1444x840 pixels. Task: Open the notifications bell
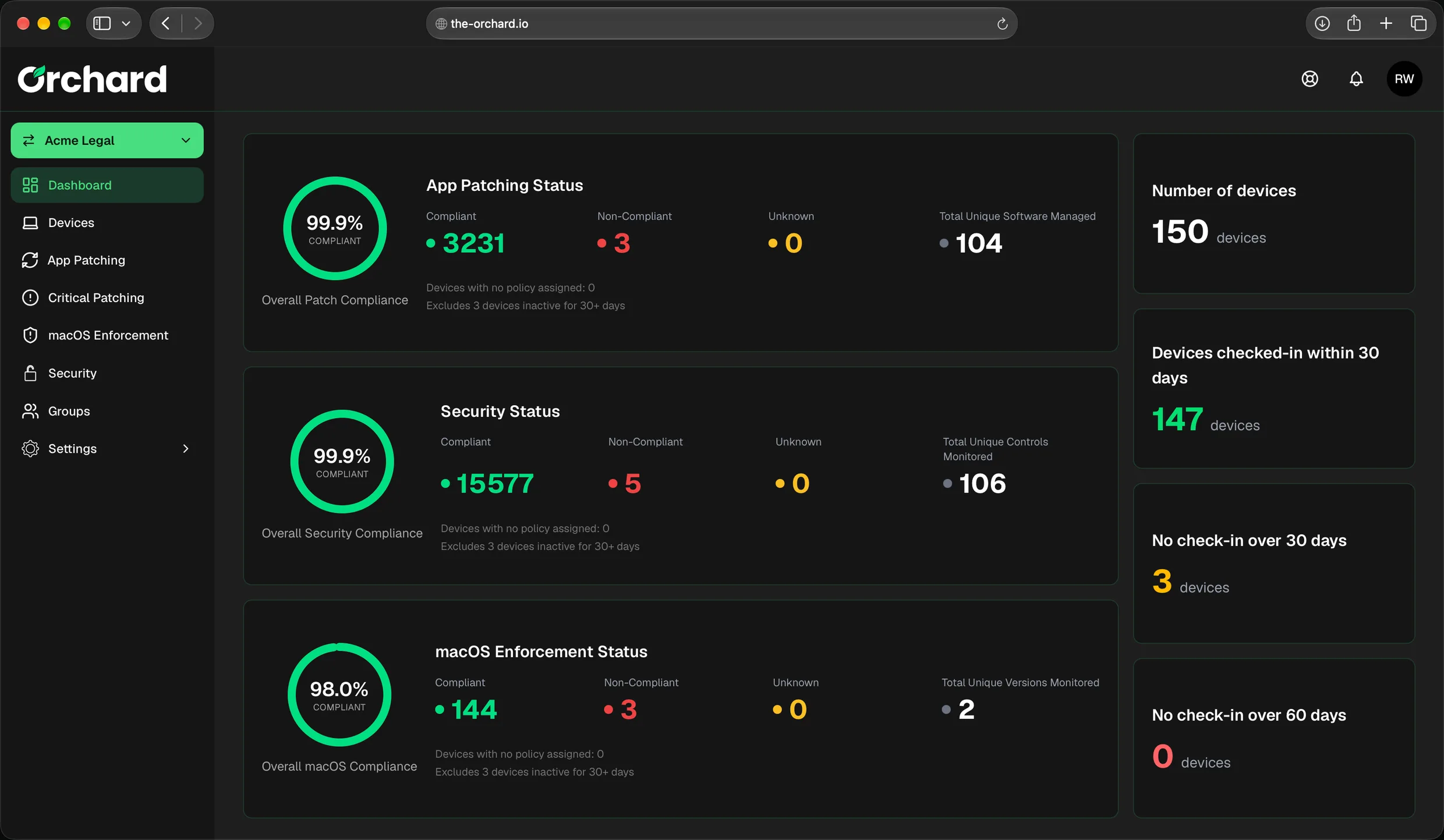(x=1356, y=79)
